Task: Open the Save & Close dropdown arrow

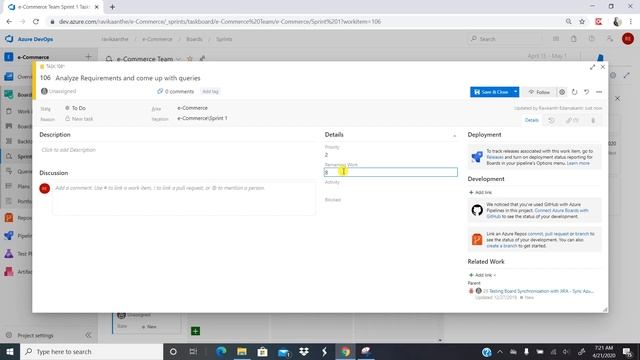Action: pyautogui.click(x=516, y=92)
